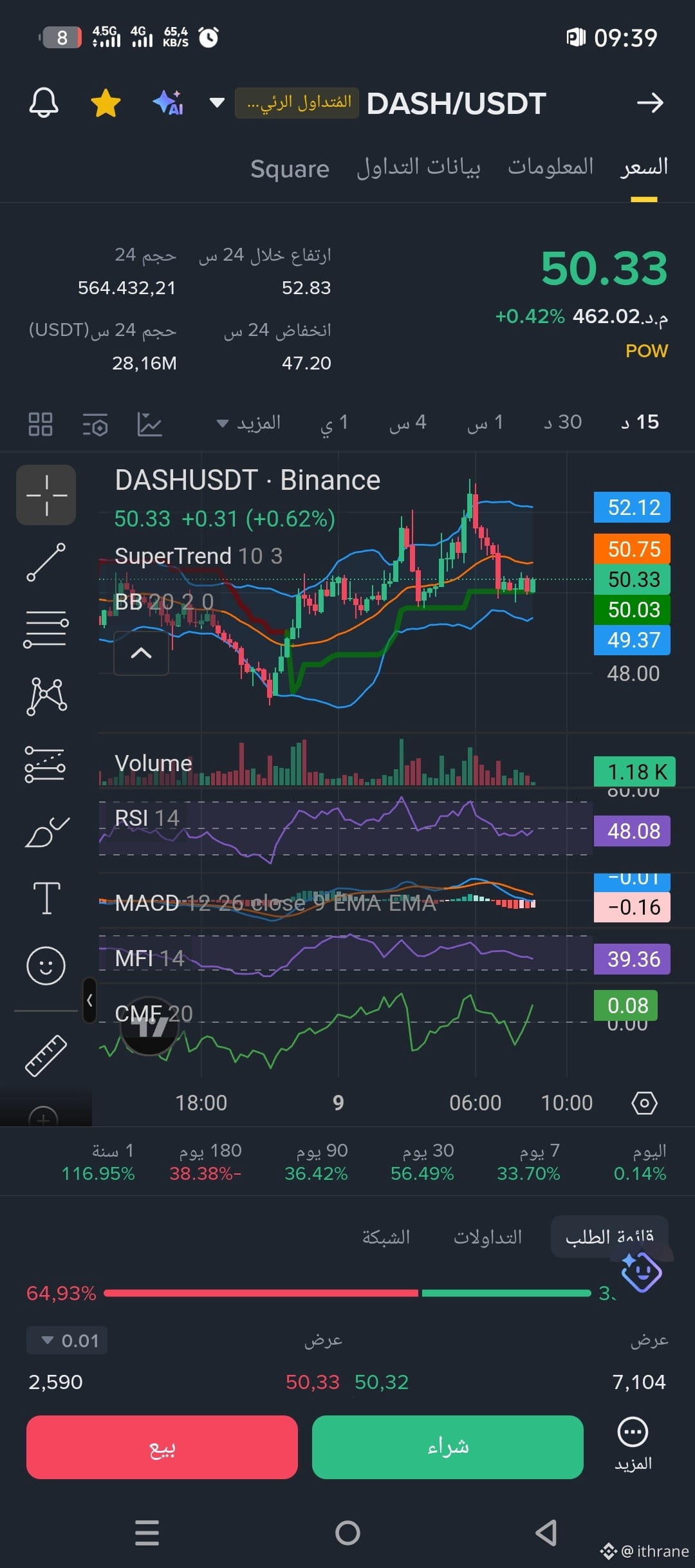Tap the 52.12 blue price label
The height and width of the screenshot is (1568, 695).
point(632,507)
